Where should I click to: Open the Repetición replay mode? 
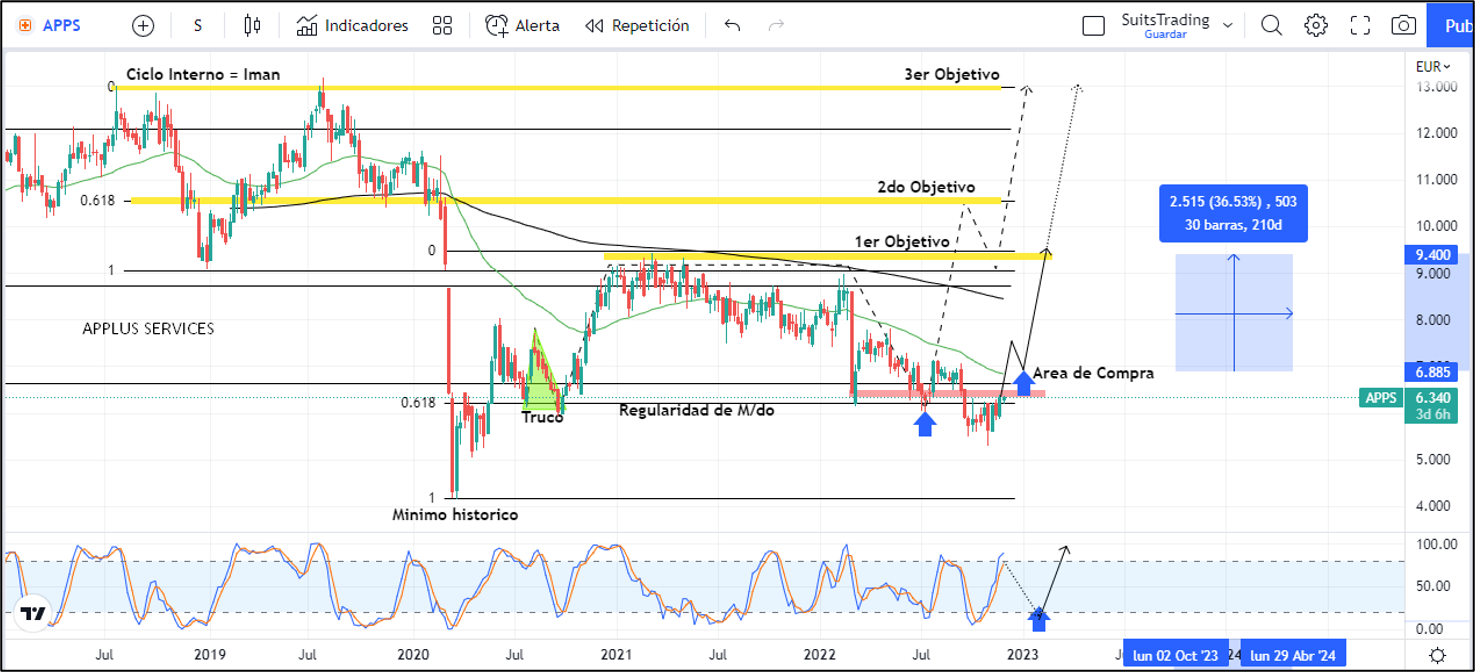point(637,26)
